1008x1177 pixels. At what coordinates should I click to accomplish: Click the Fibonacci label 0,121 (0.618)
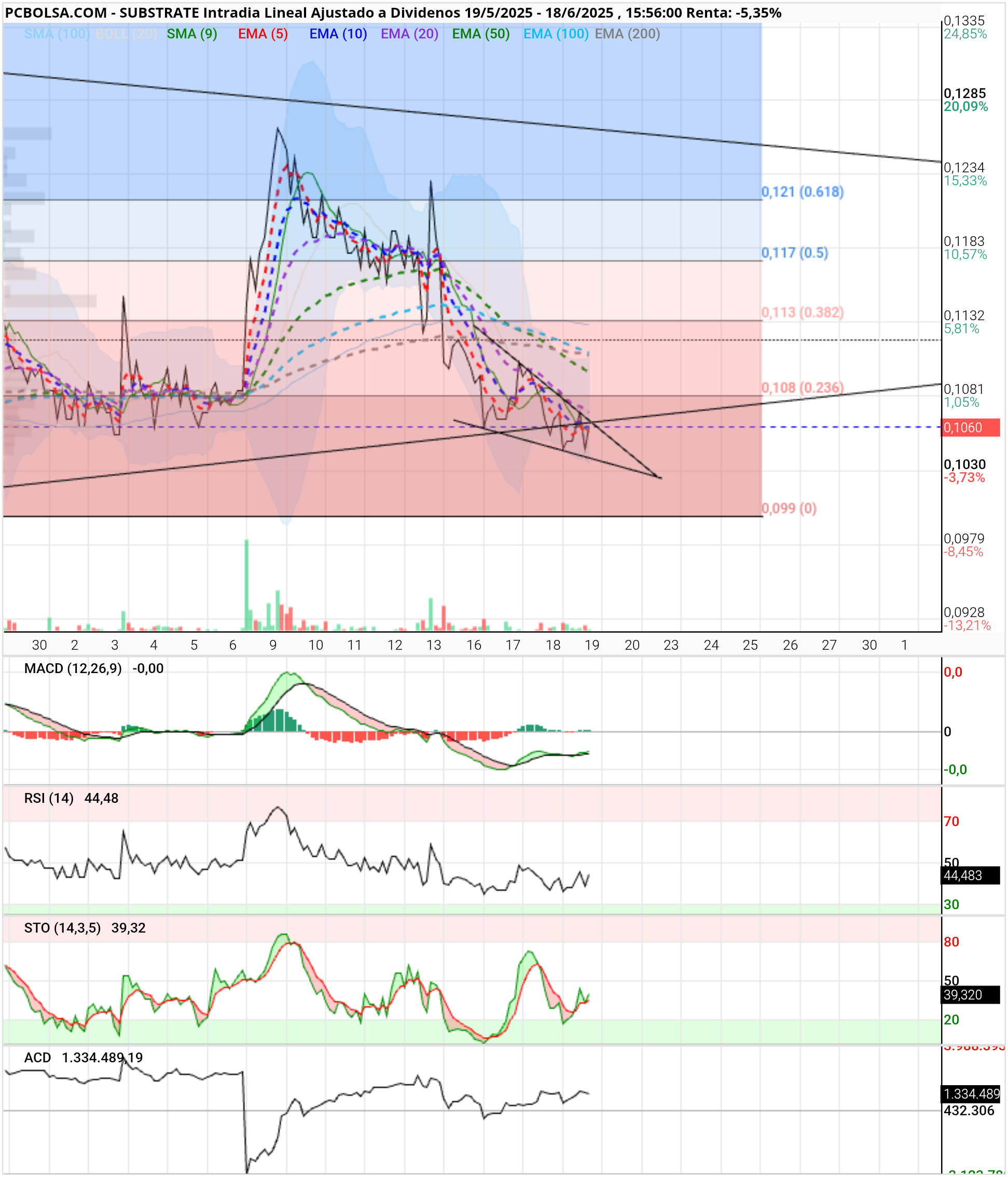click(x=803, y=192)
